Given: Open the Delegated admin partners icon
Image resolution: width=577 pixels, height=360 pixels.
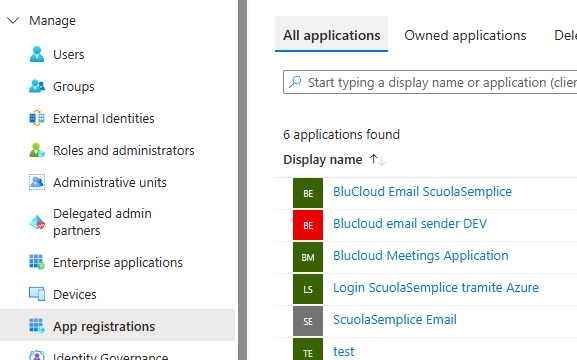Looking at the screenshot, I should (37, 222).
